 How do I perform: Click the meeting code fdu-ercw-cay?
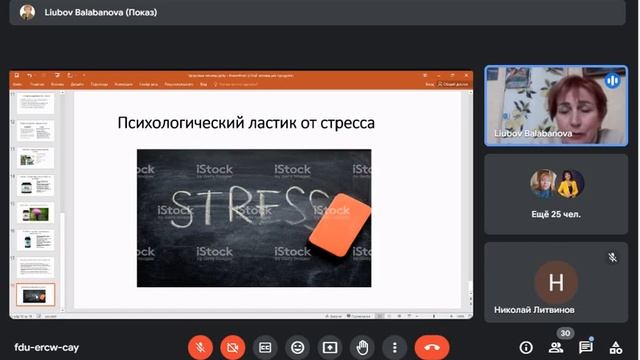pos(47,347)
